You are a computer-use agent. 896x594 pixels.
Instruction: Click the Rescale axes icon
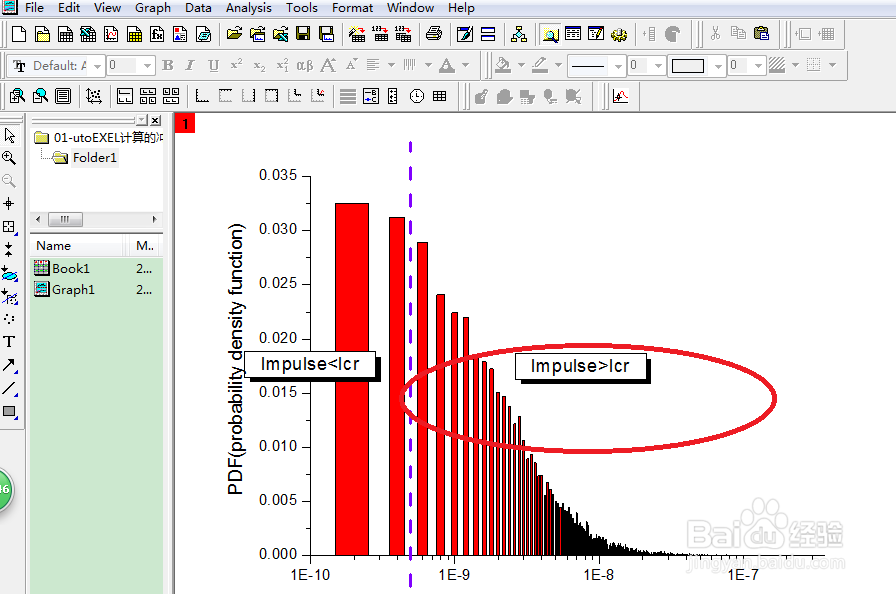(x=94, y=96)
